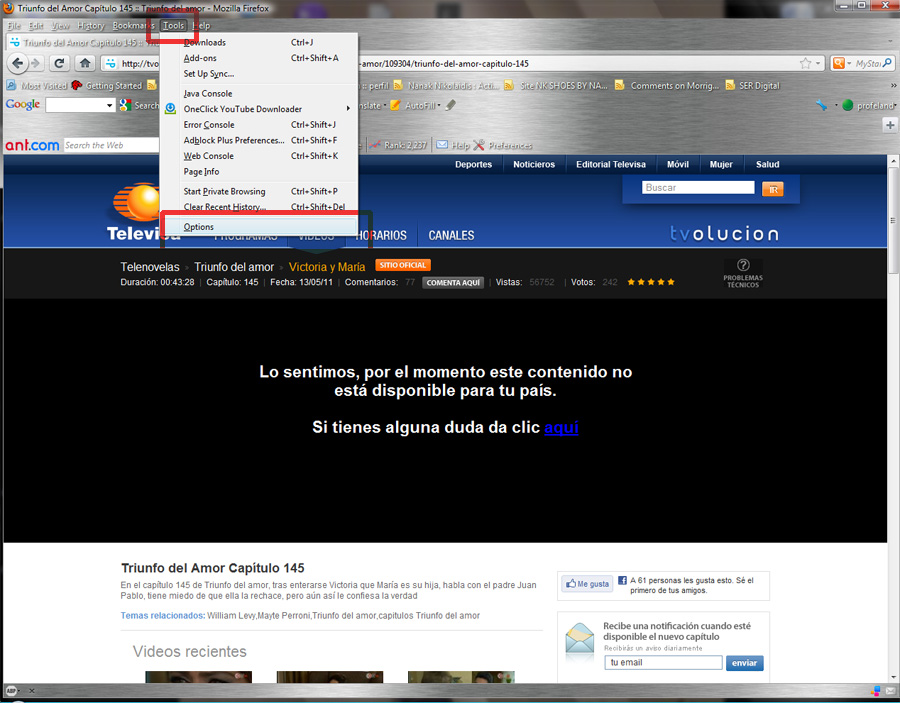Choose Clear Recent History... entry
The height and width of the screenshot is (703, 900).
click(259, 207)
